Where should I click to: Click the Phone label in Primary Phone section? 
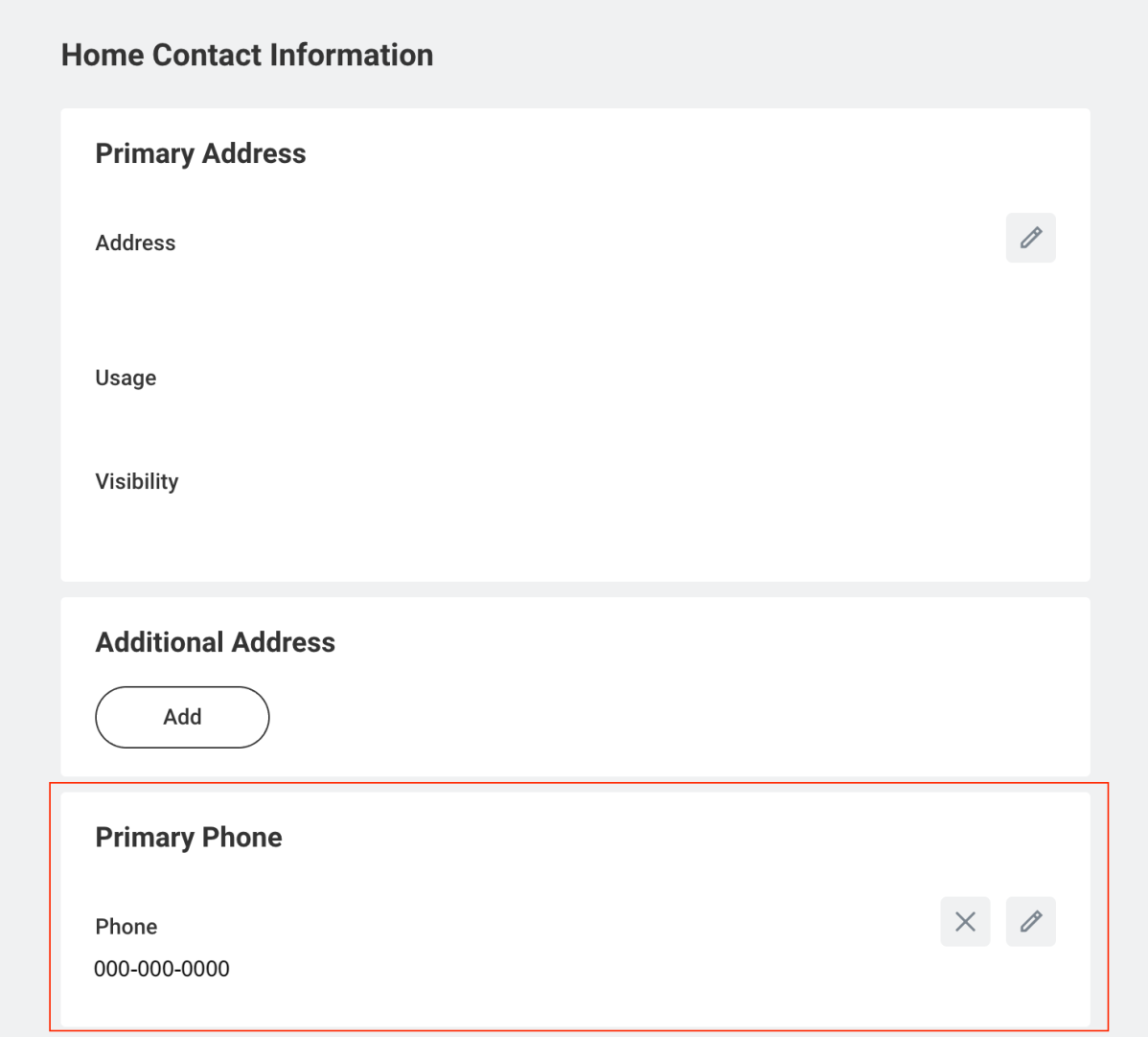point(126,926)
